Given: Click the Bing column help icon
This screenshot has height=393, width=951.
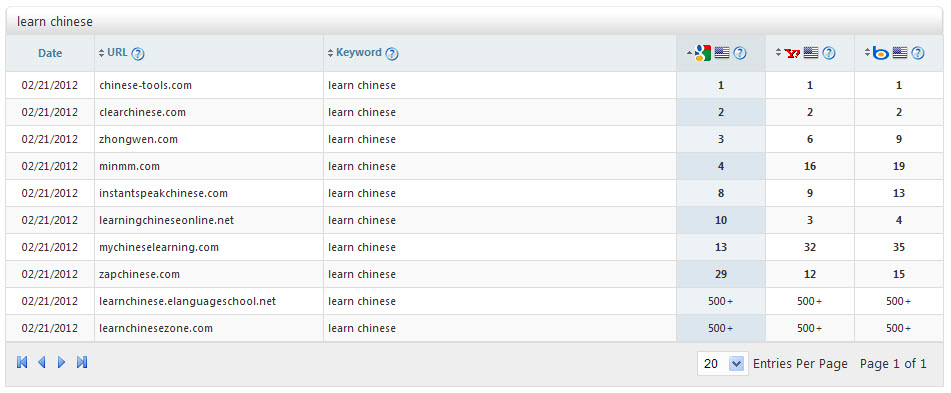Looking at the screenshot, I should coord(918,53).
